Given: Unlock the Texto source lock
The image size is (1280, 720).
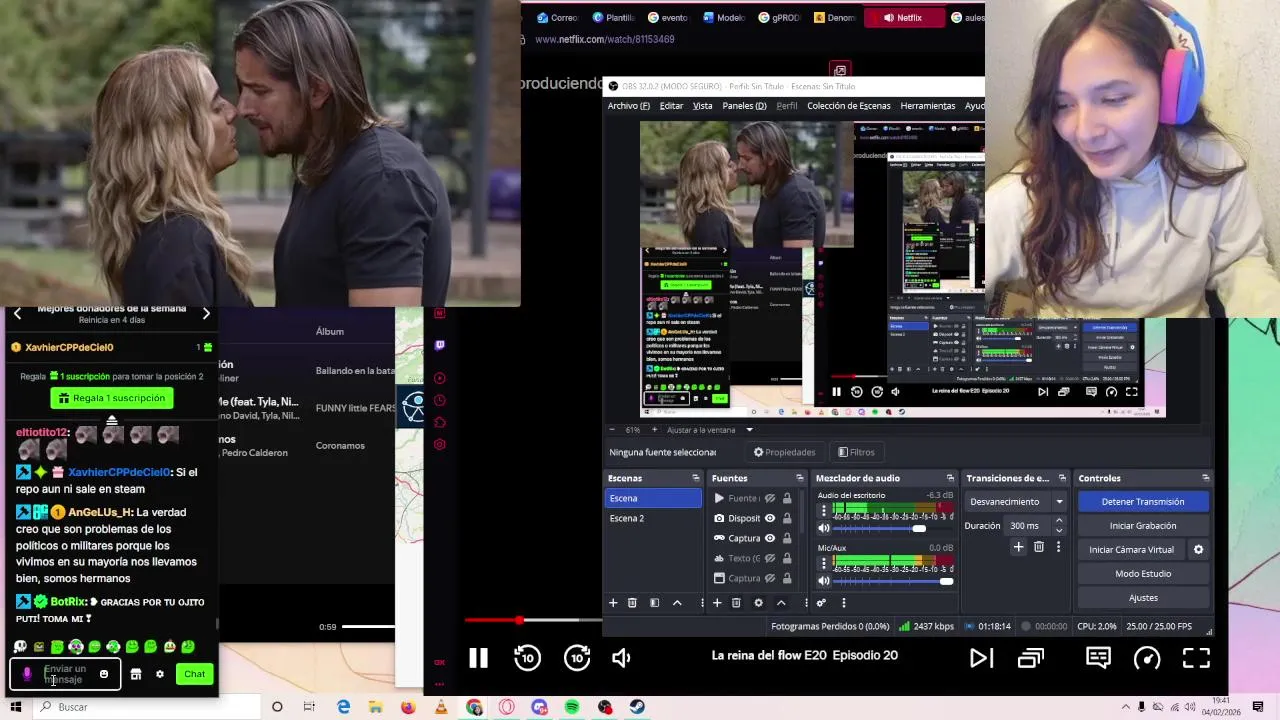Looking at the screenshot, I should (787, 558).
